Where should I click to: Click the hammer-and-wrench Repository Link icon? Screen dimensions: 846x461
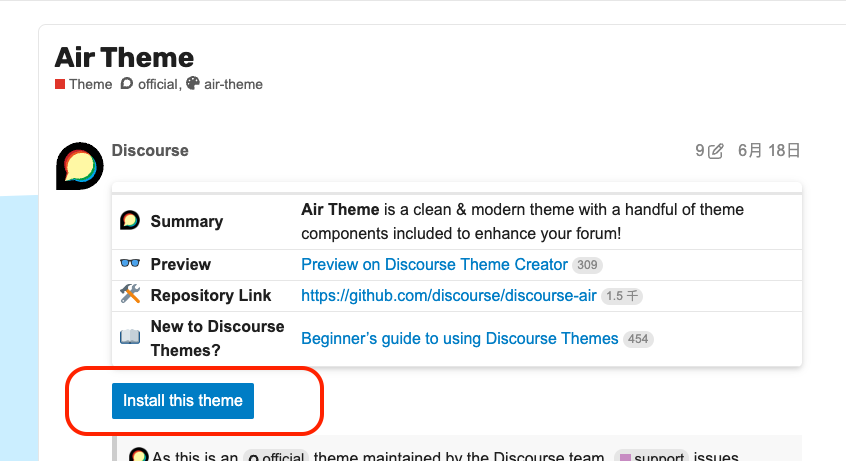point(130,294)
